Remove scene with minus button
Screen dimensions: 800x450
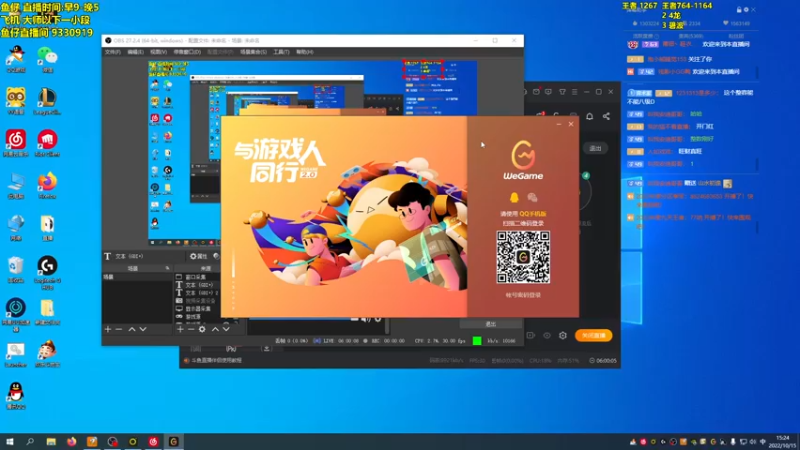pyautogui.click(x=119, y=330)
